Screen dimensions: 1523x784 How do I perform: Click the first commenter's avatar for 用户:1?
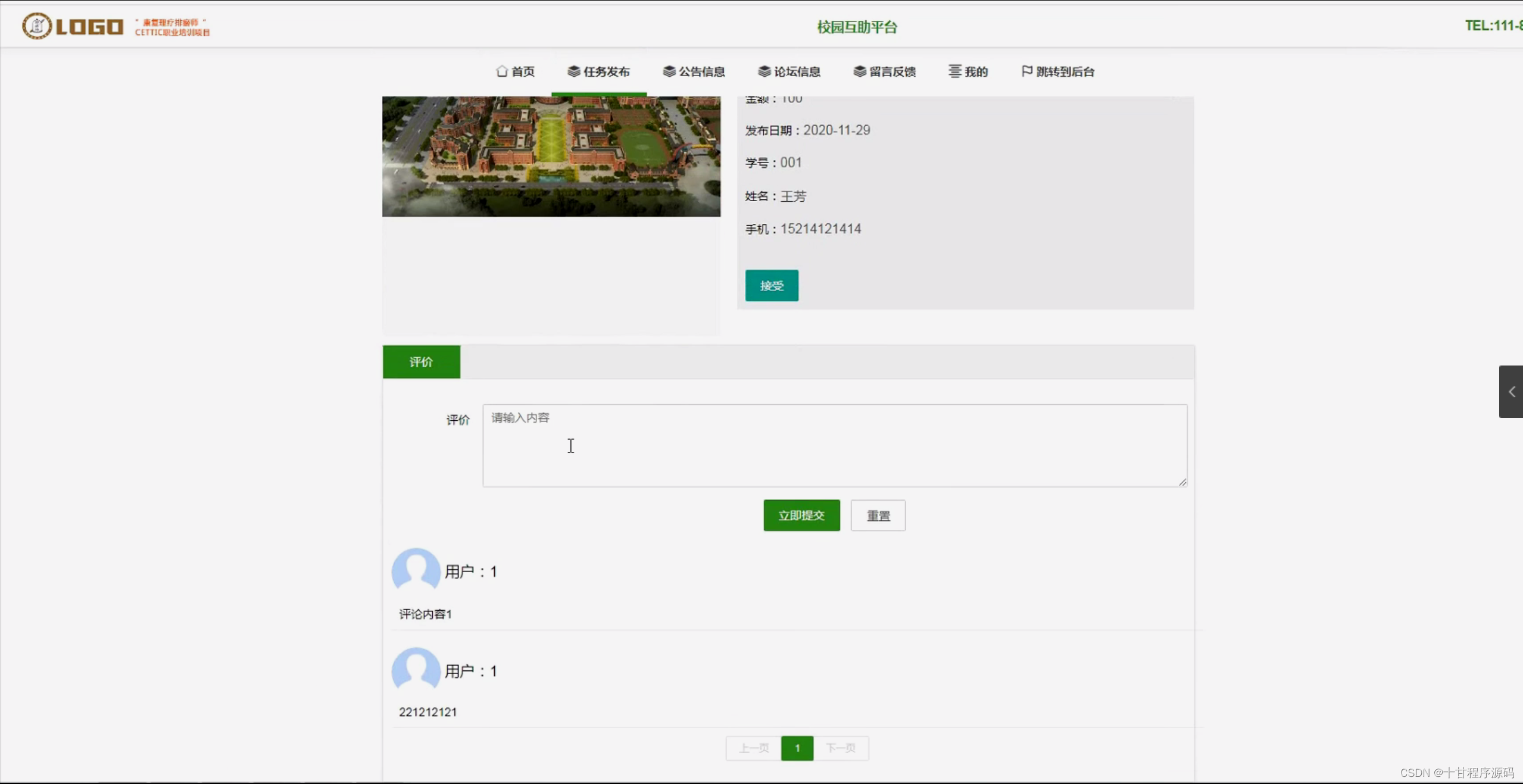point(415,570)
